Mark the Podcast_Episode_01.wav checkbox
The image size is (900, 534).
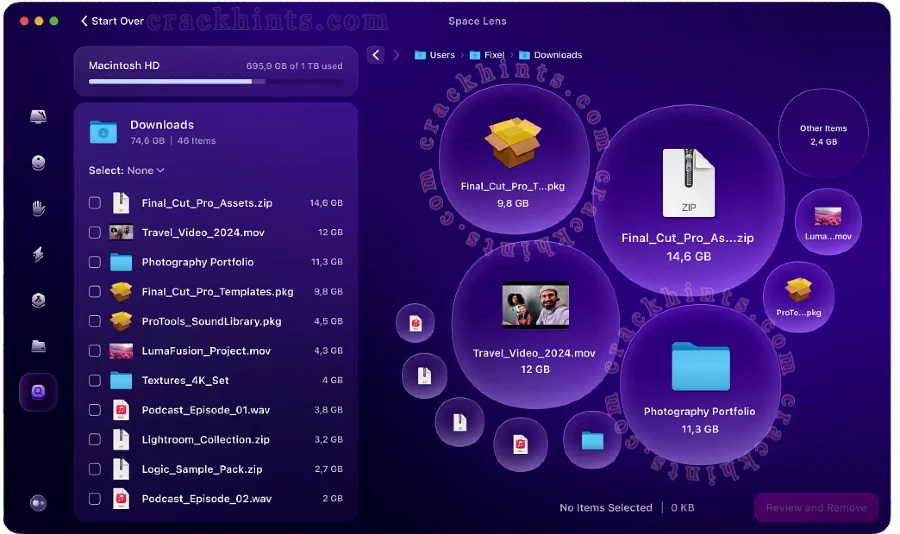point(95,410)
